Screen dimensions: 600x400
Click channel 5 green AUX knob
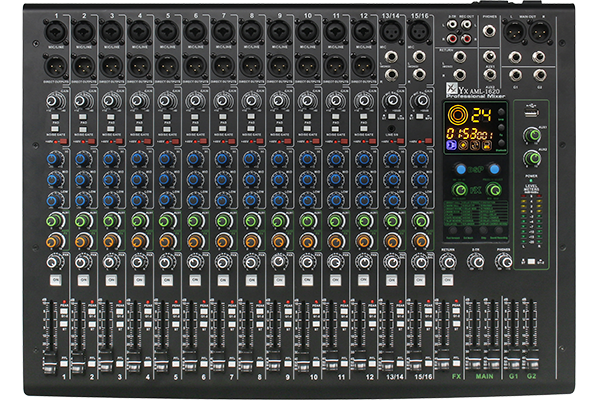pos(167,221)
